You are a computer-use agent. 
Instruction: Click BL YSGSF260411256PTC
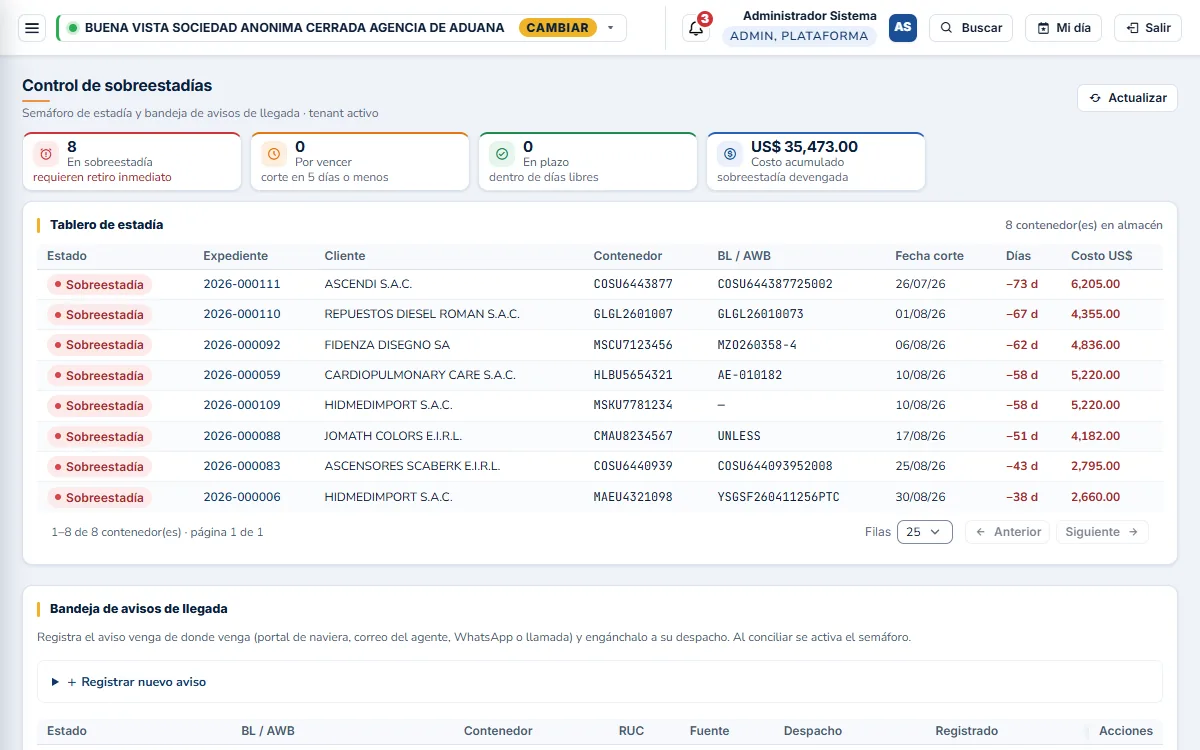[779, 498]
